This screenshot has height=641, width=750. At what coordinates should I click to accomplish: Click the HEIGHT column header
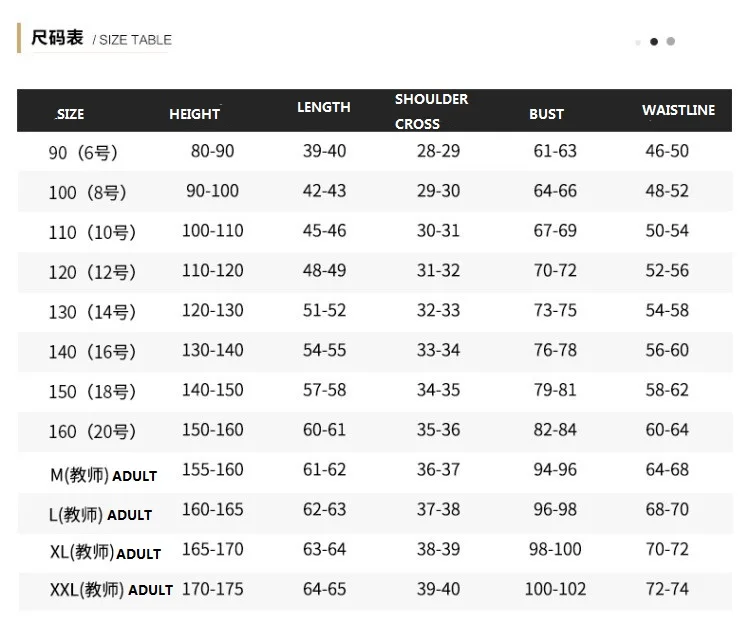194,114
